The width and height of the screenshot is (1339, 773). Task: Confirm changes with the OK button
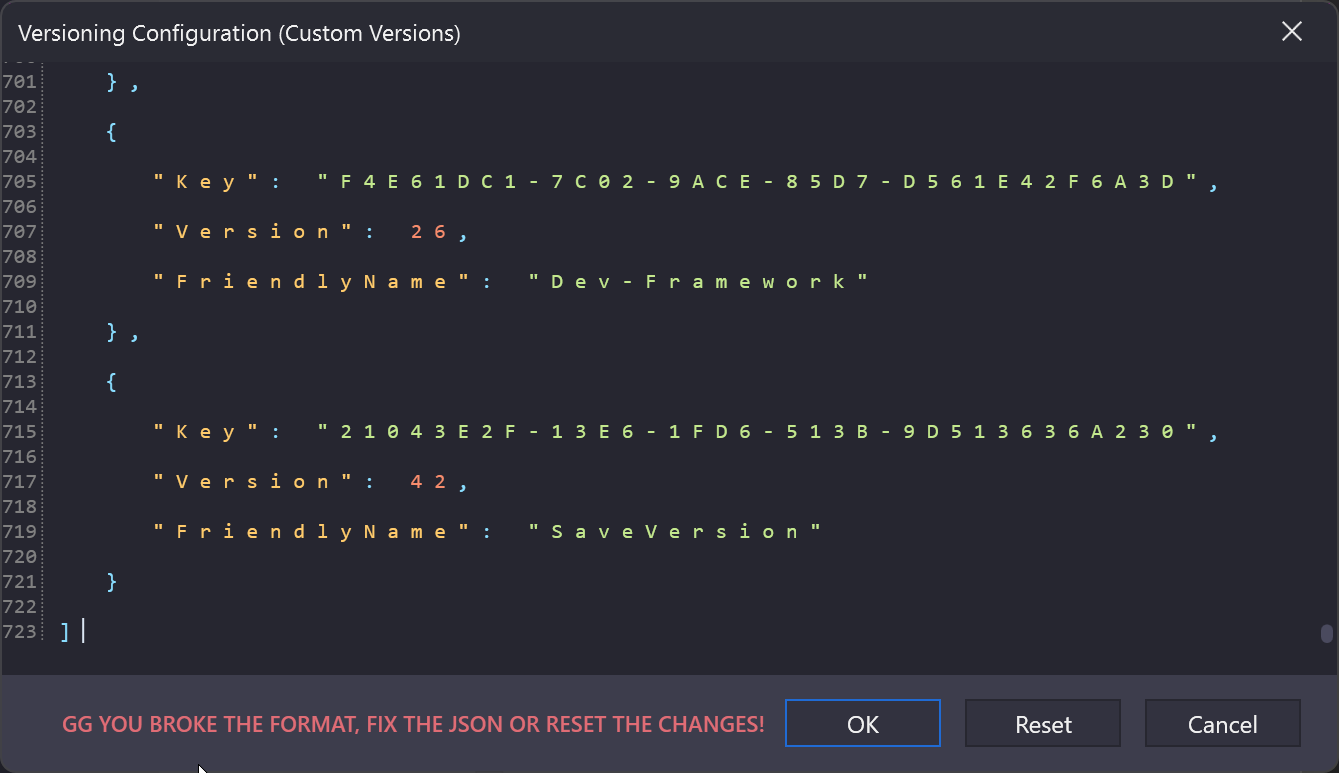click(x=863, y=723)
